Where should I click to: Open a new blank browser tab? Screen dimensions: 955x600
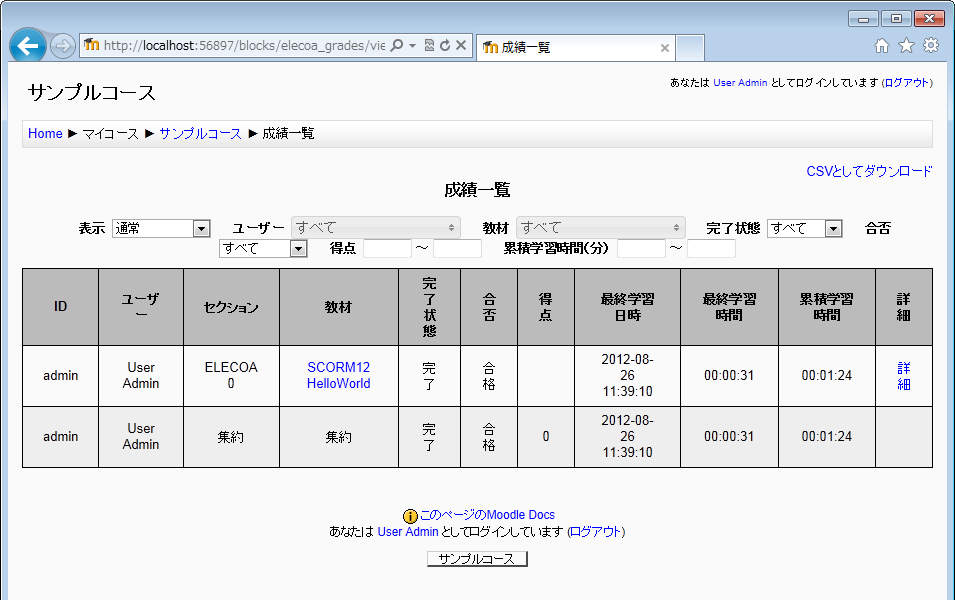(x=691, y=47)
